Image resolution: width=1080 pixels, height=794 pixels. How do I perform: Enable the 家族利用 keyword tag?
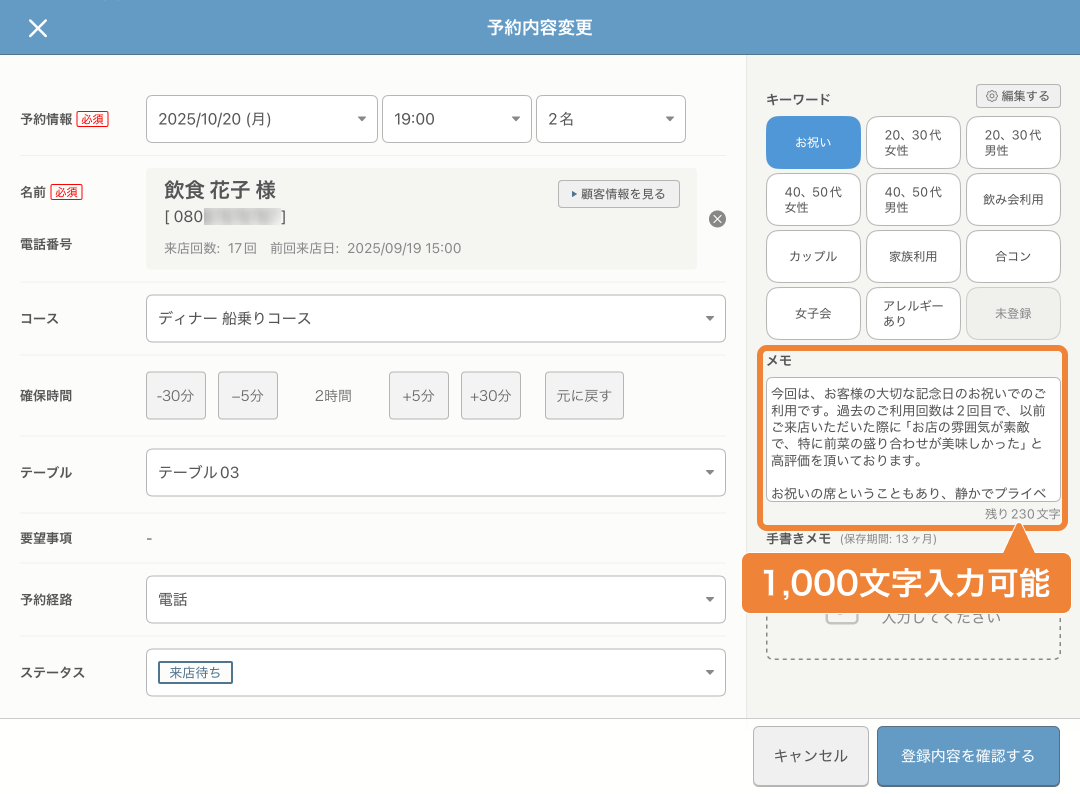coord(912,256)
